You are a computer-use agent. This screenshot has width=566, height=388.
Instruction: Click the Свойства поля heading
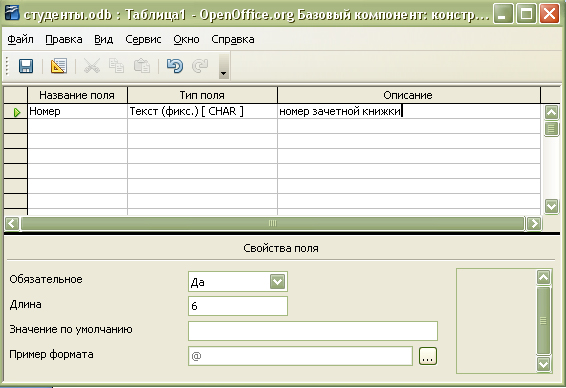coord(281,248)
